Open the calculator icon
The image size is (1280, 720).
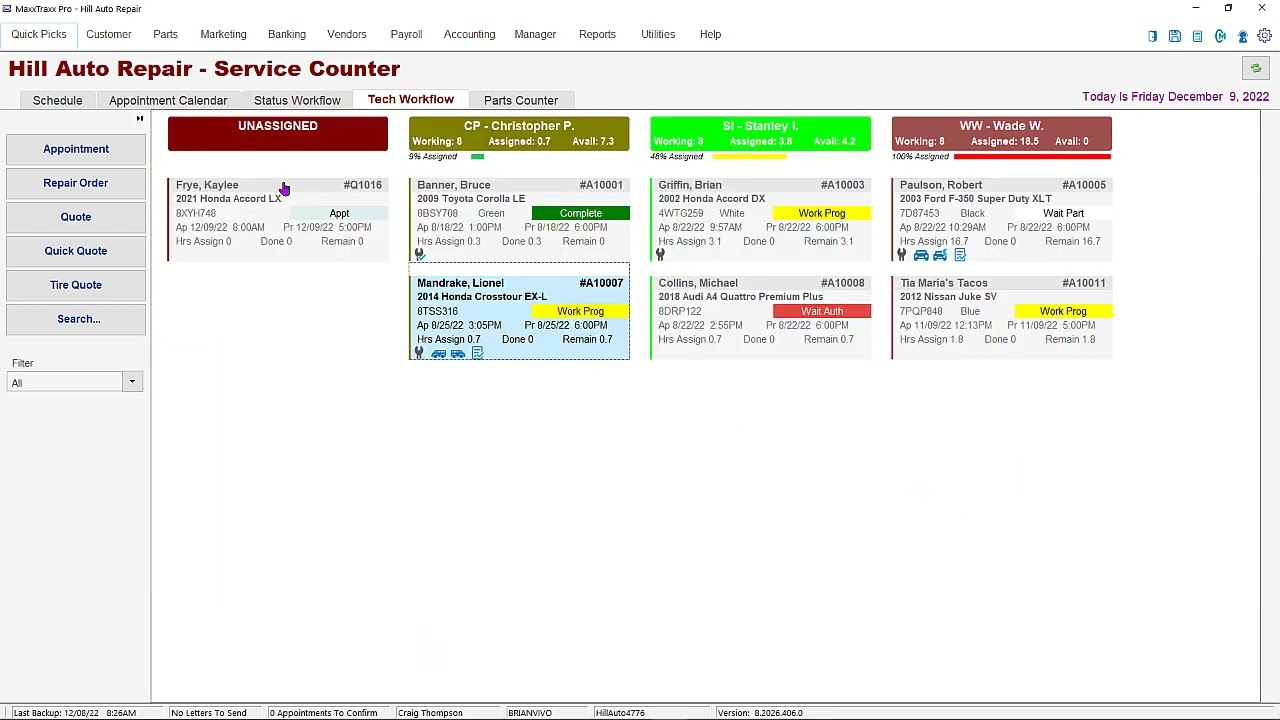[1197, 36]
